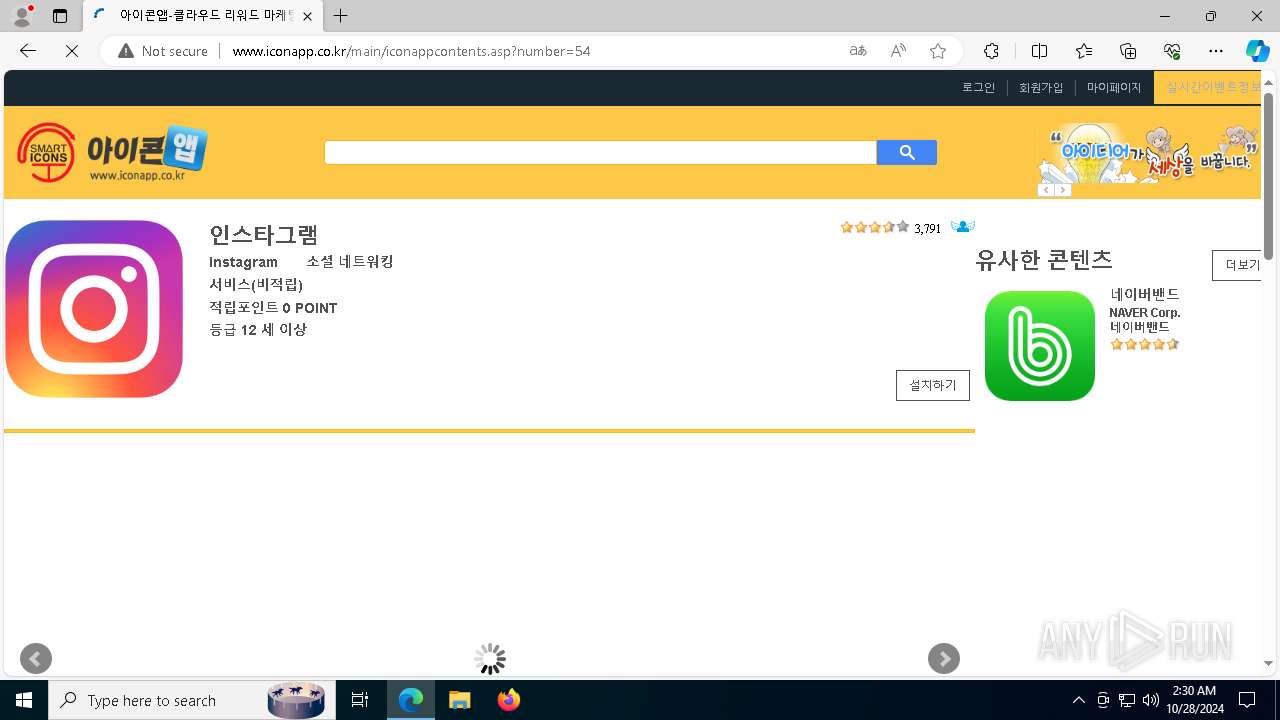
Task: Enable the Read aloud icon
Action: [898, 51]
